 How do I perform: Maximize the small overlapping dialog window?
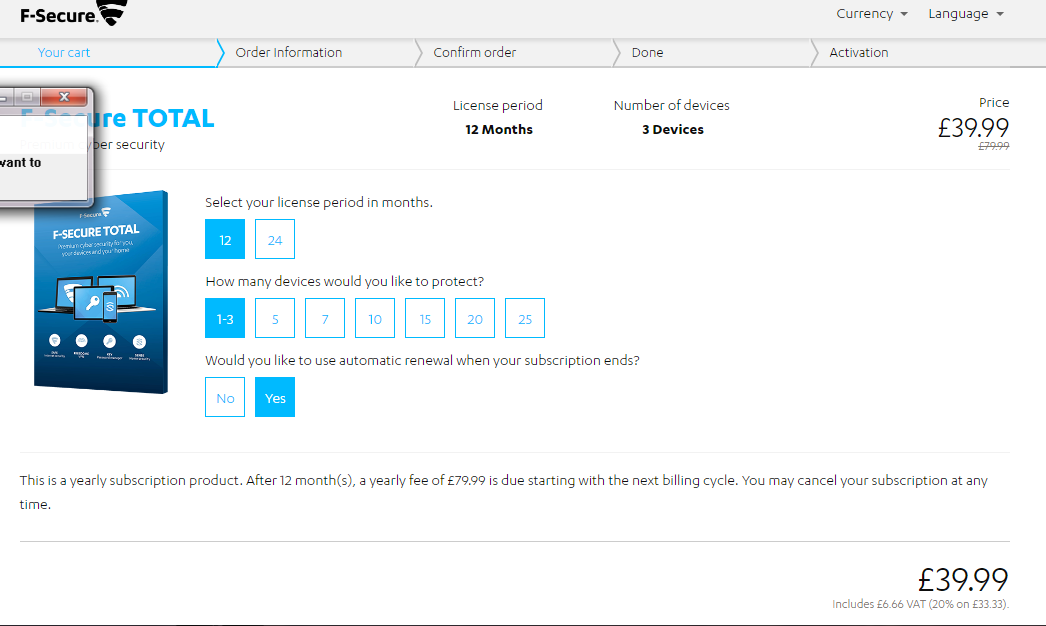27,97
